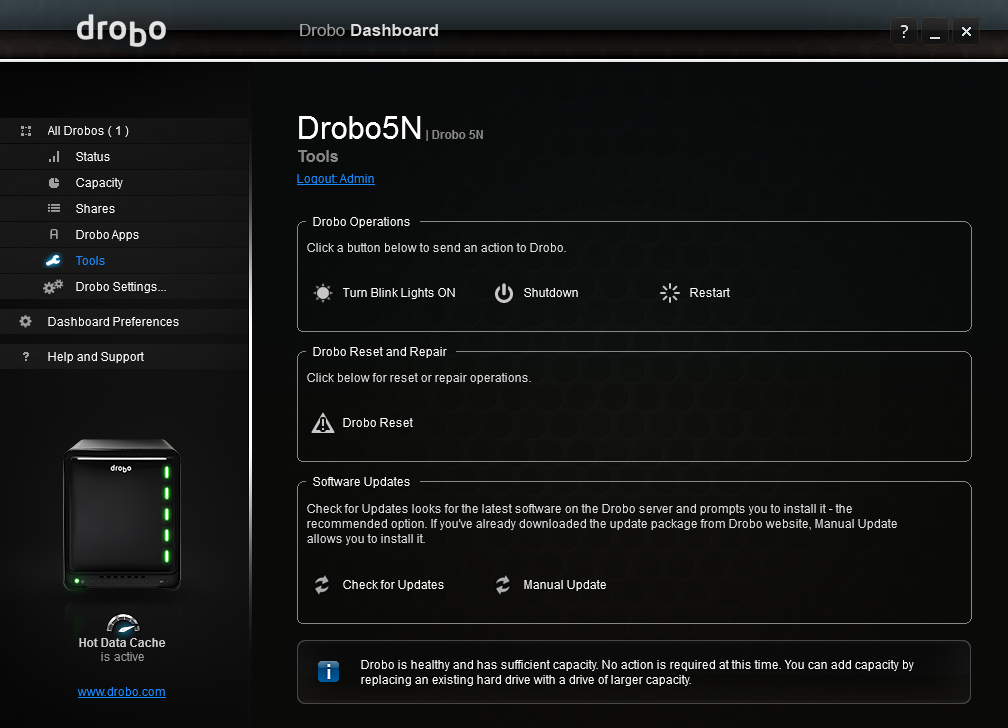Open the www.drobo.com link

click(x=121, y=692)
